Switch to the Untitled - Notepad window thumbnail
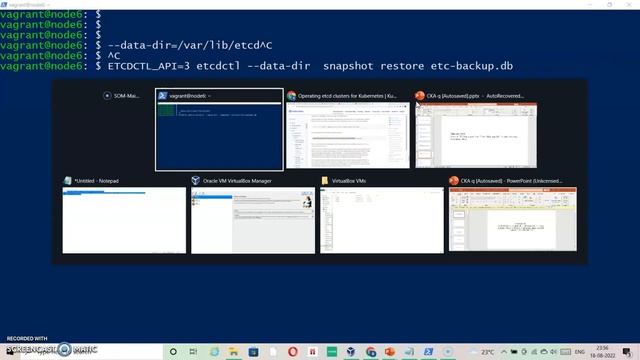 coord(124,220)
